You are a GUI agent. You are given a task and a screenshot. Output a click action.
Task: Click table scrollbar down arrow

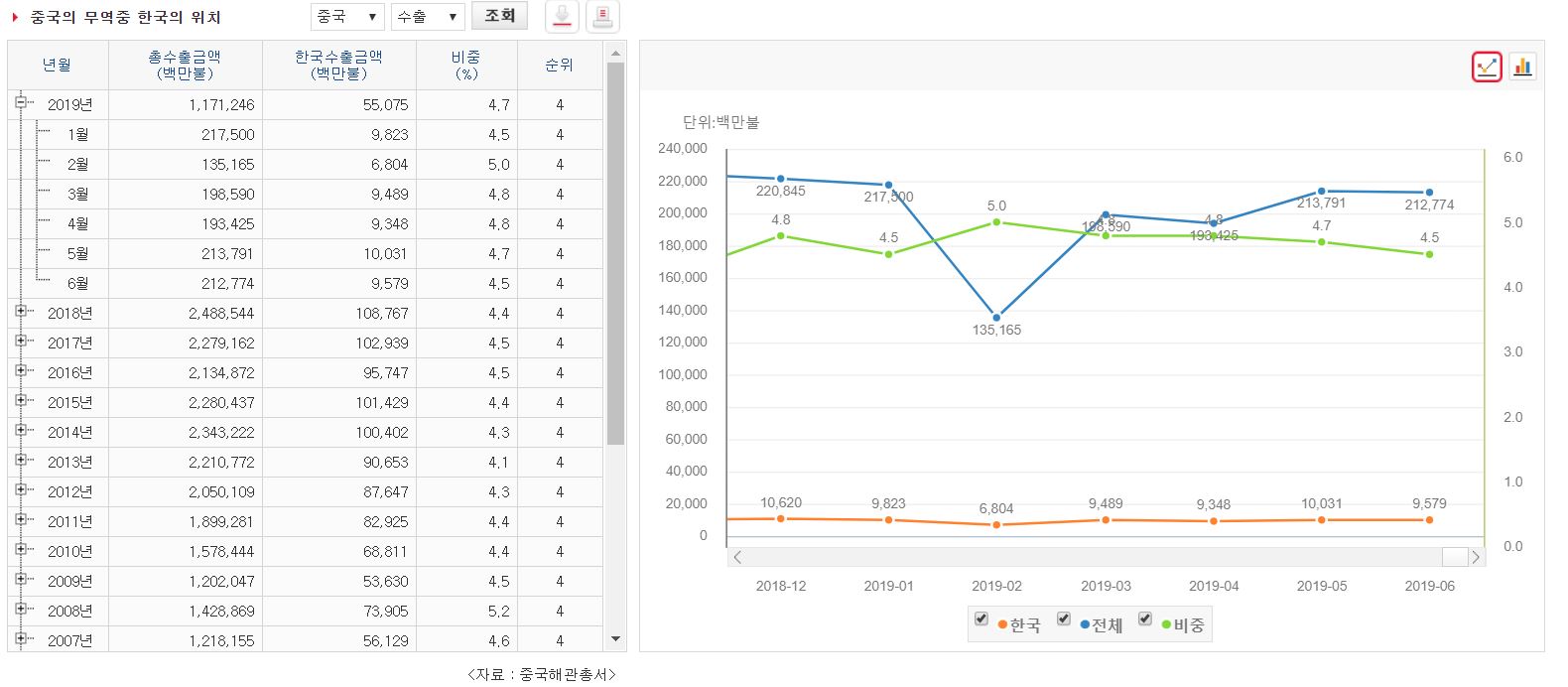coord(615,640)
